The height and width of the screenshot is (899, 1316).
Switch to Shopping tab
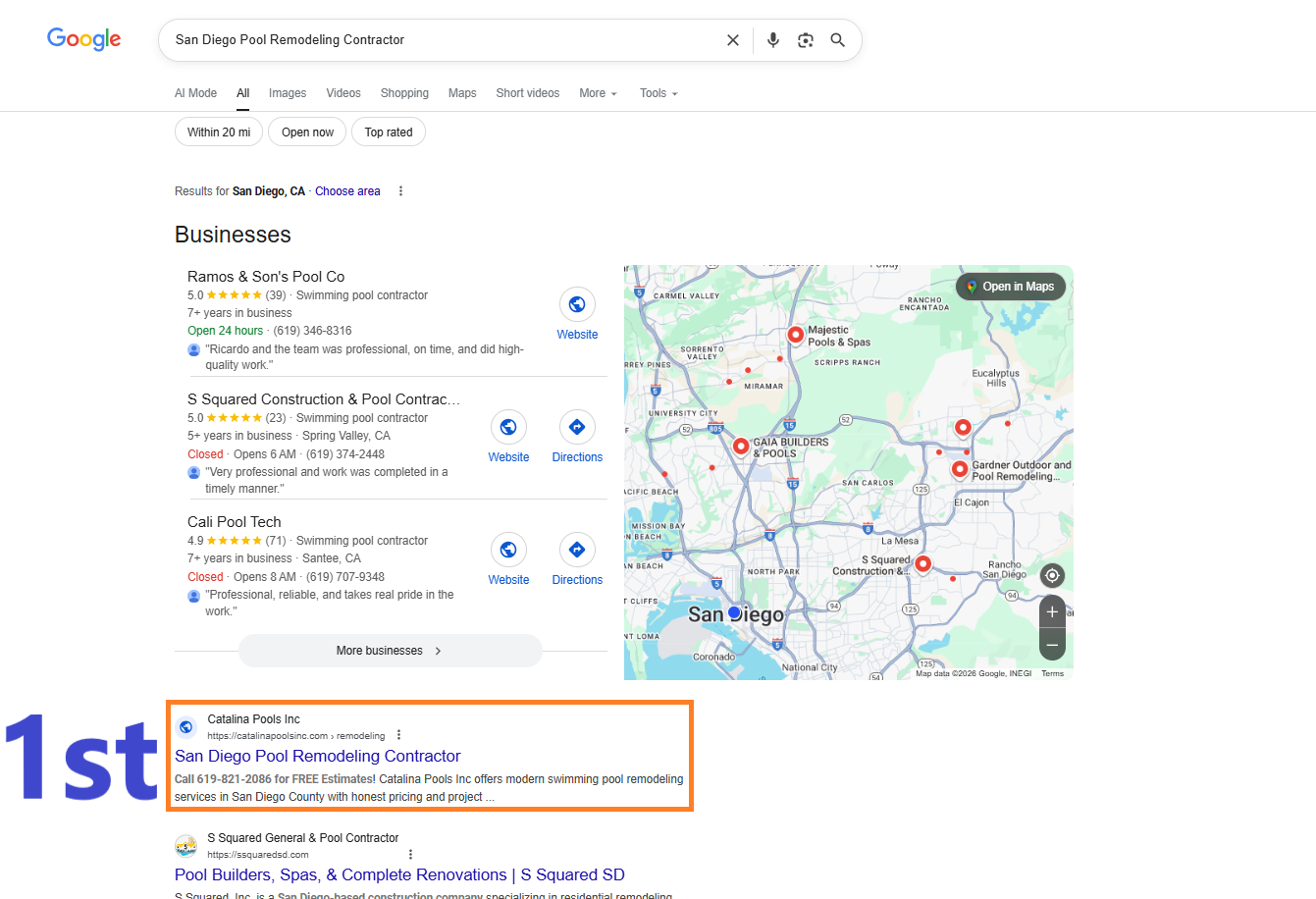tap(404, 93)
